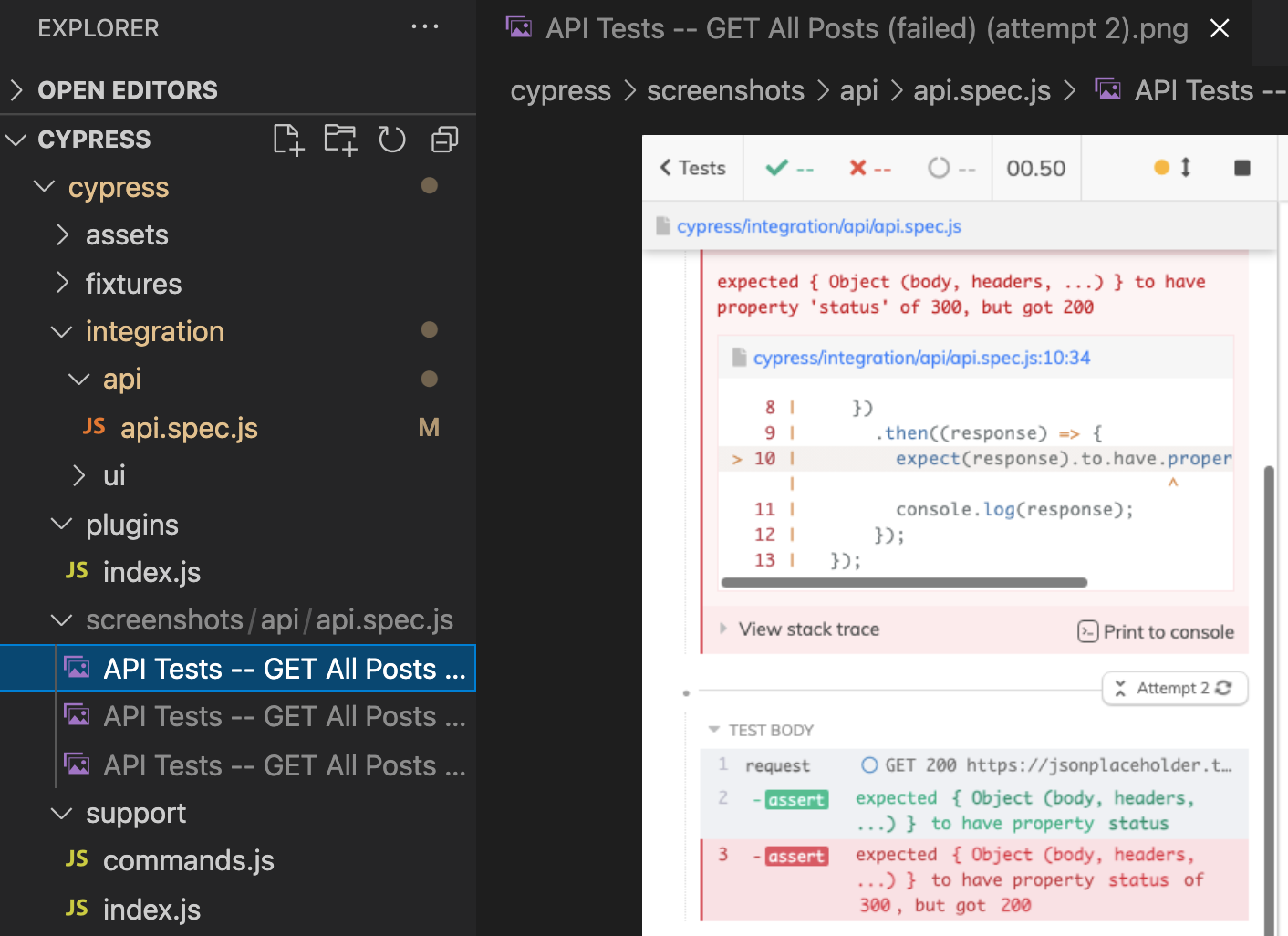Image resolution: width=1288 pixels, height=936 pixels.
Task: Click the auto-scroll arrows icon
Action: pos(1186,168)
